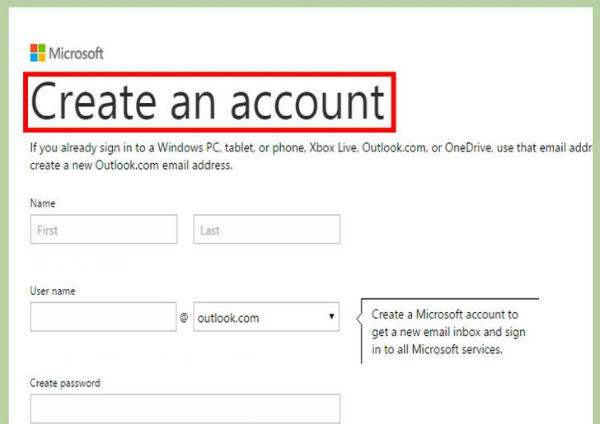Viewport: 600px width, 424px height.
Task: Click the 'If you already sign in' paragraph
Action: pos(311,157)
